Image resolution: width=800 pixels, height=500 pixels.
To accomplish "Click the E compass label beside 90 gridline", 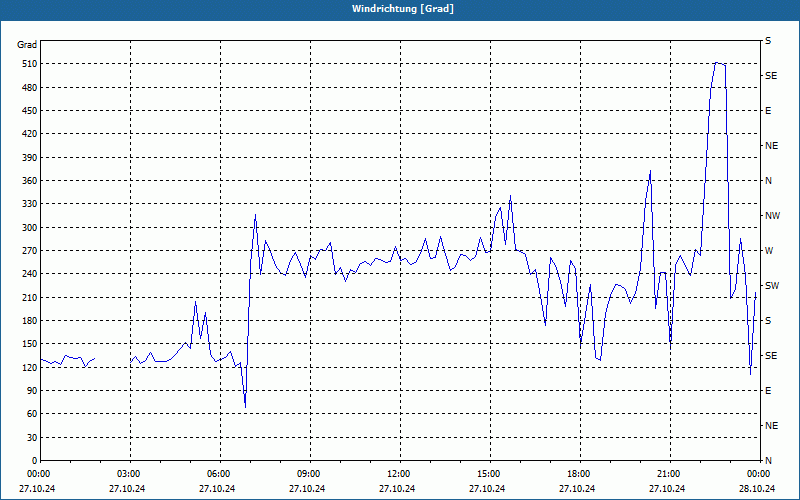I will click(x=768, y=391).
